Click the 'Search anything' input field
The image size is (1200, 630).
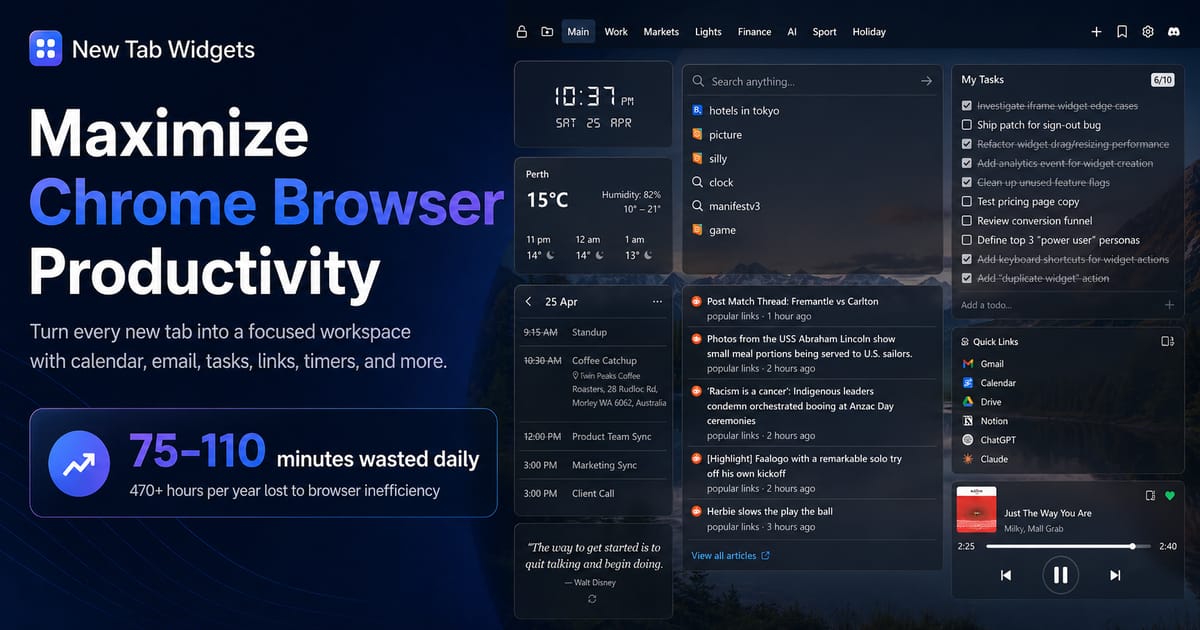click(810, 82)
